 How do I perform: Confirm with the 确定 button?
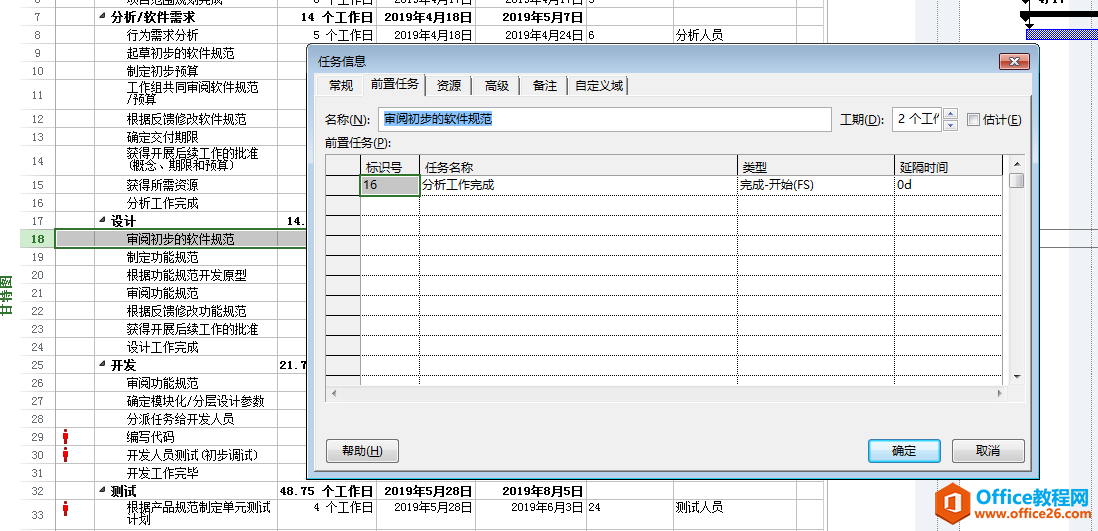904,450
